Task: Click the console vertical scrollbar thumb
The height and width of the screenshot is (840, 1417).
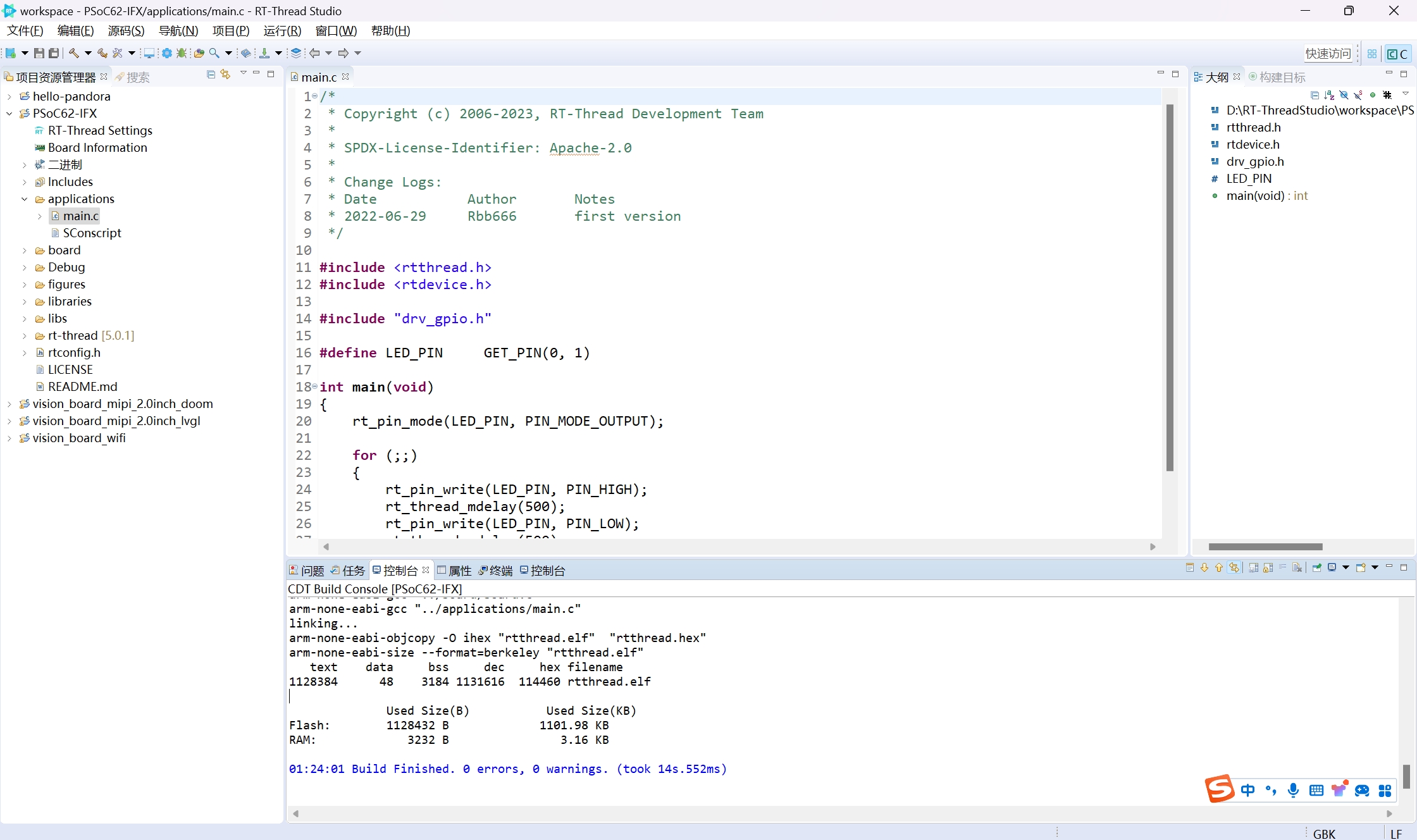Action: (1406, 777)
